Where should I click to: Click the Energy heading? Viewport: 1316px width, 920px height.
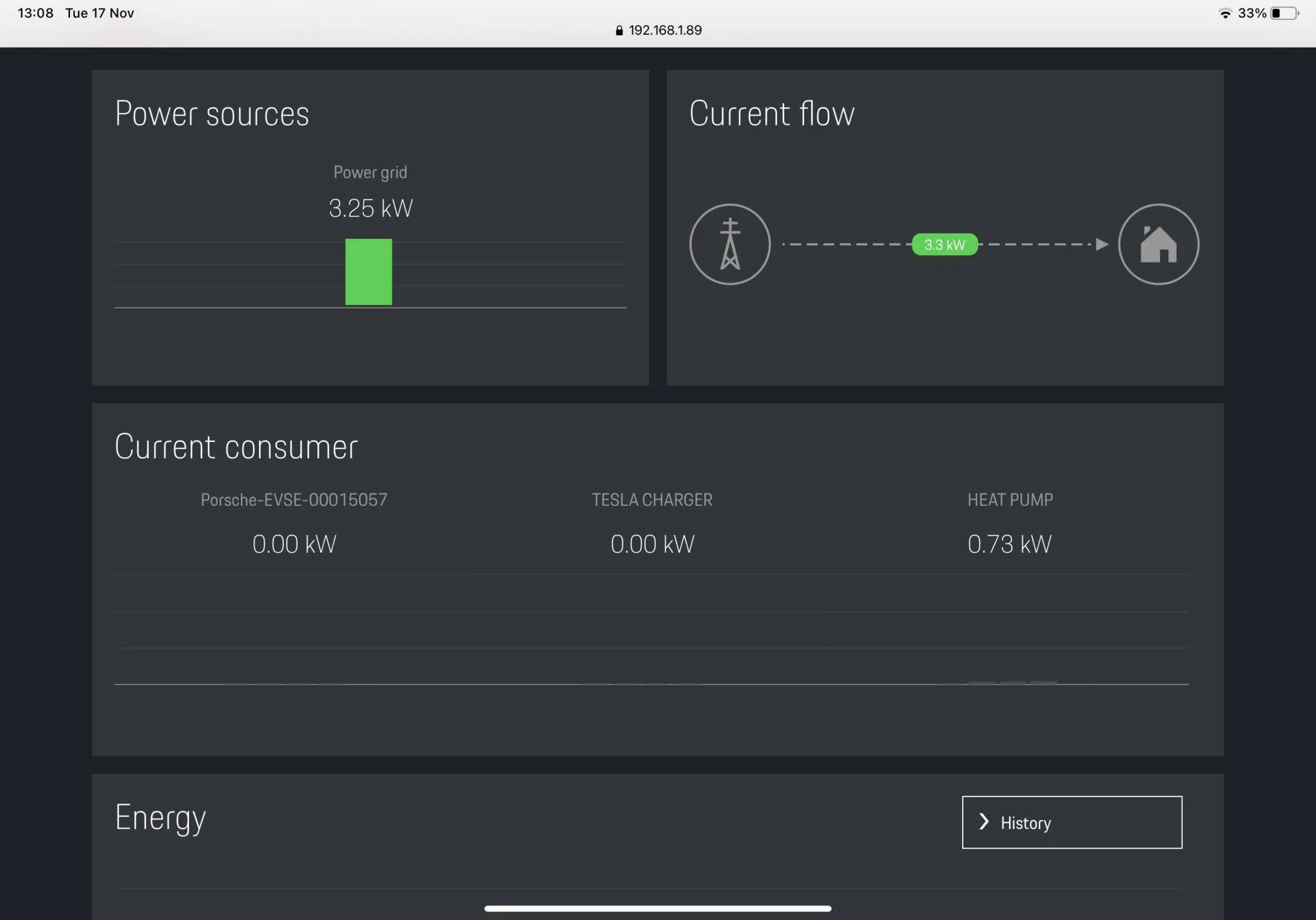pos(160,819)
